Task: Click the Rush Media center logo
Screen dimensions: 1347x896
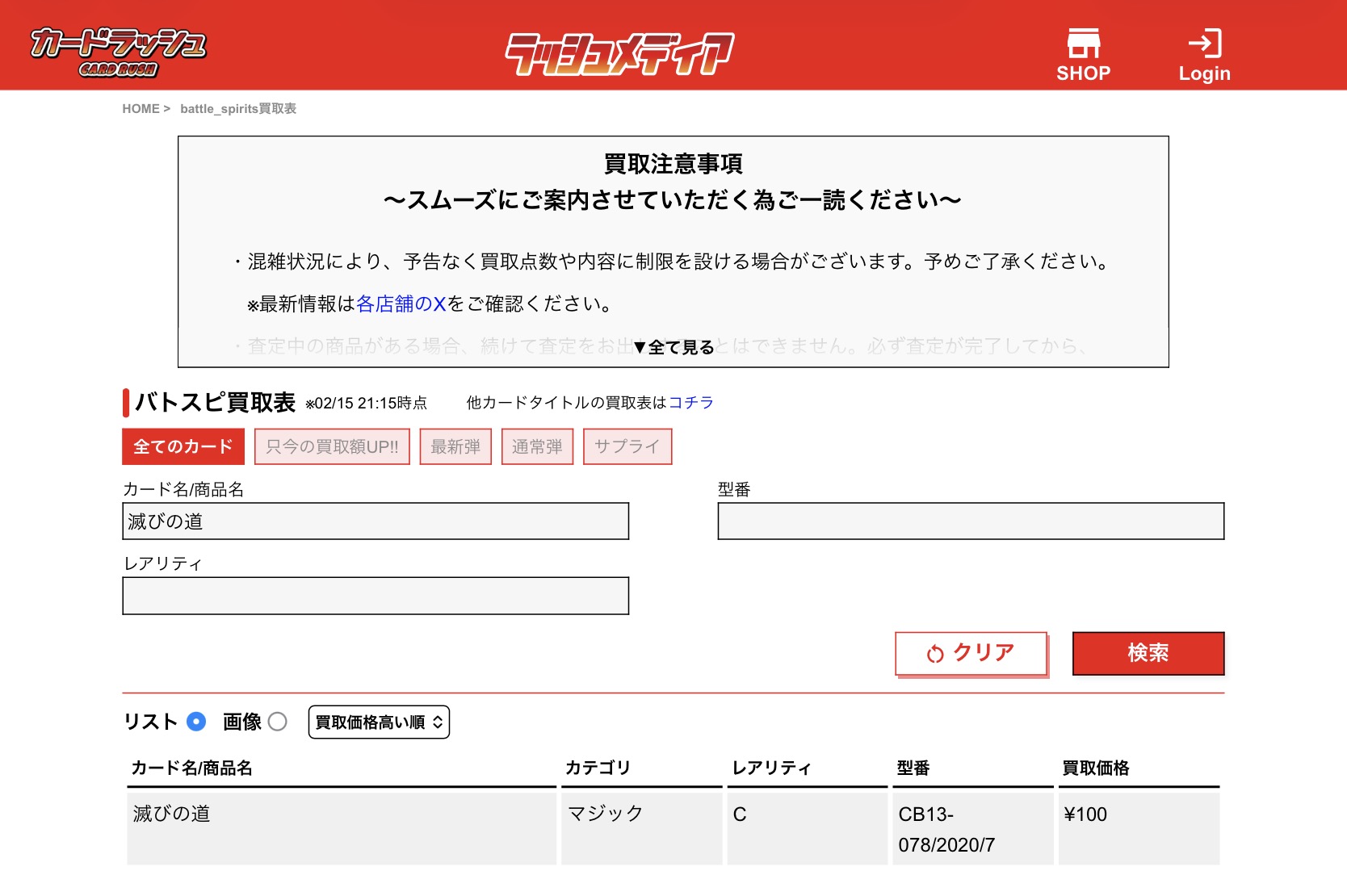Action: 619,53
